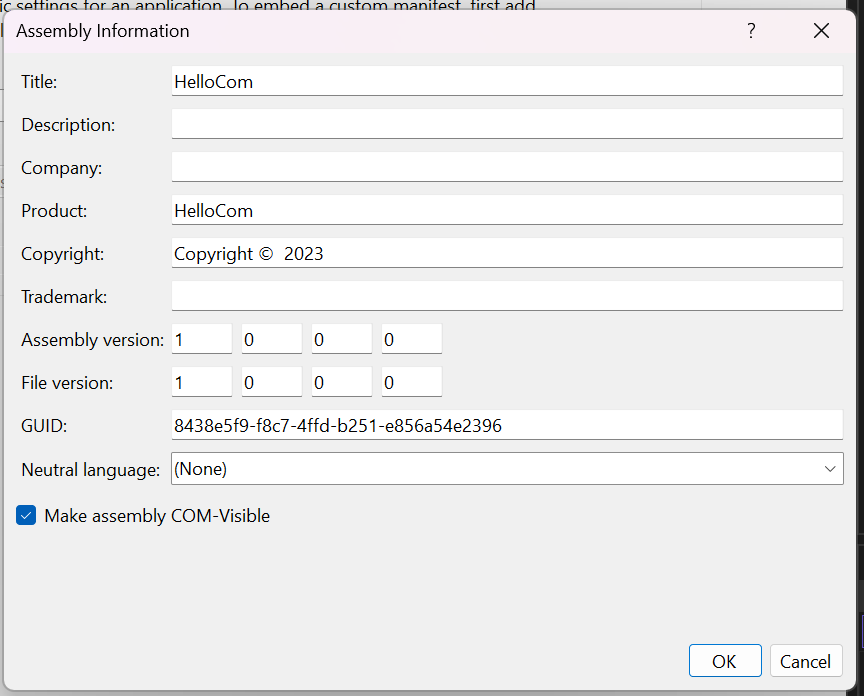Select the Copyright field text
The width and height of the screenshot is (864, 696).
click(x=507, y=253)
